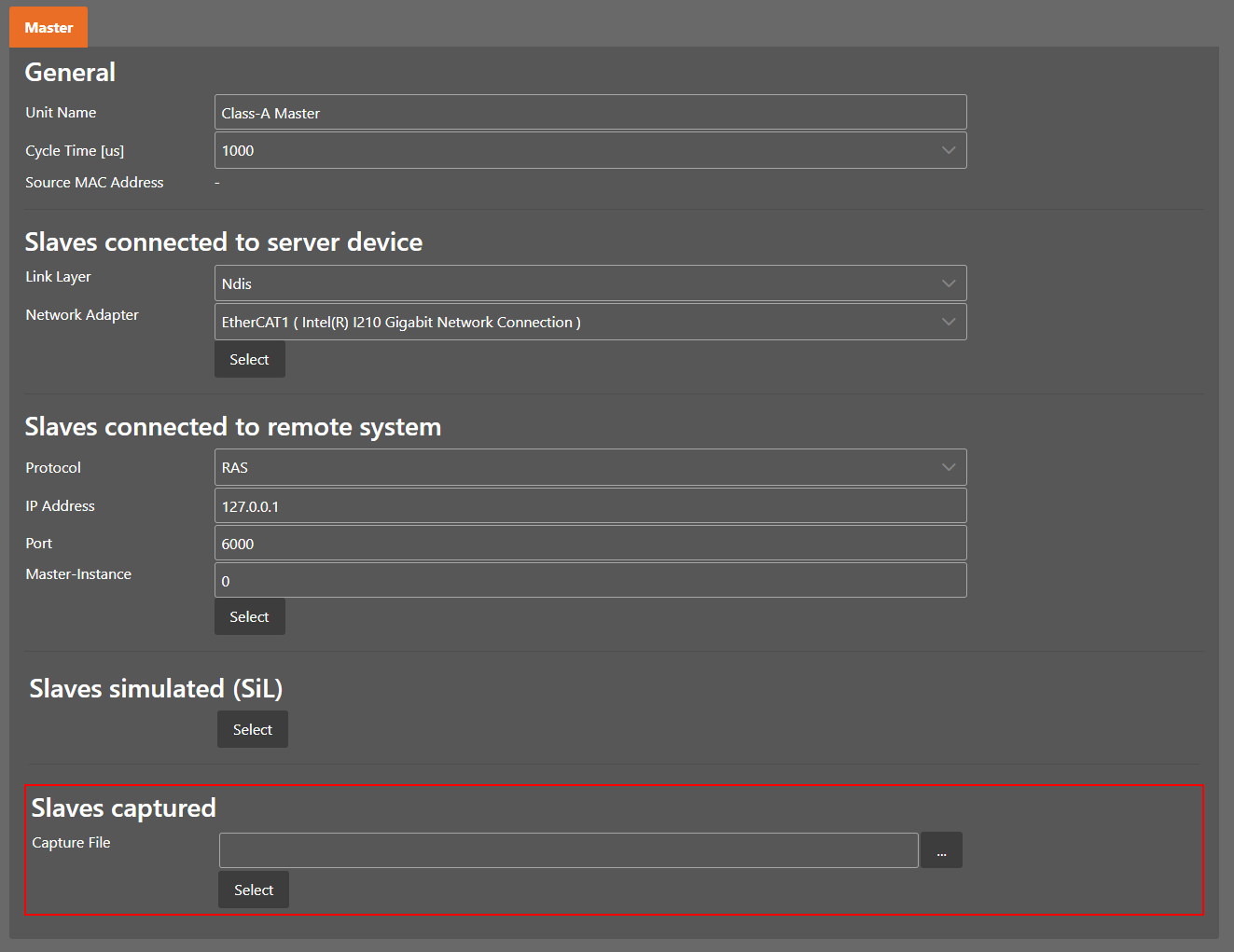1234x952 pixels.
Task: Expand the Network Adapter combo box
Action: (589, 323)
